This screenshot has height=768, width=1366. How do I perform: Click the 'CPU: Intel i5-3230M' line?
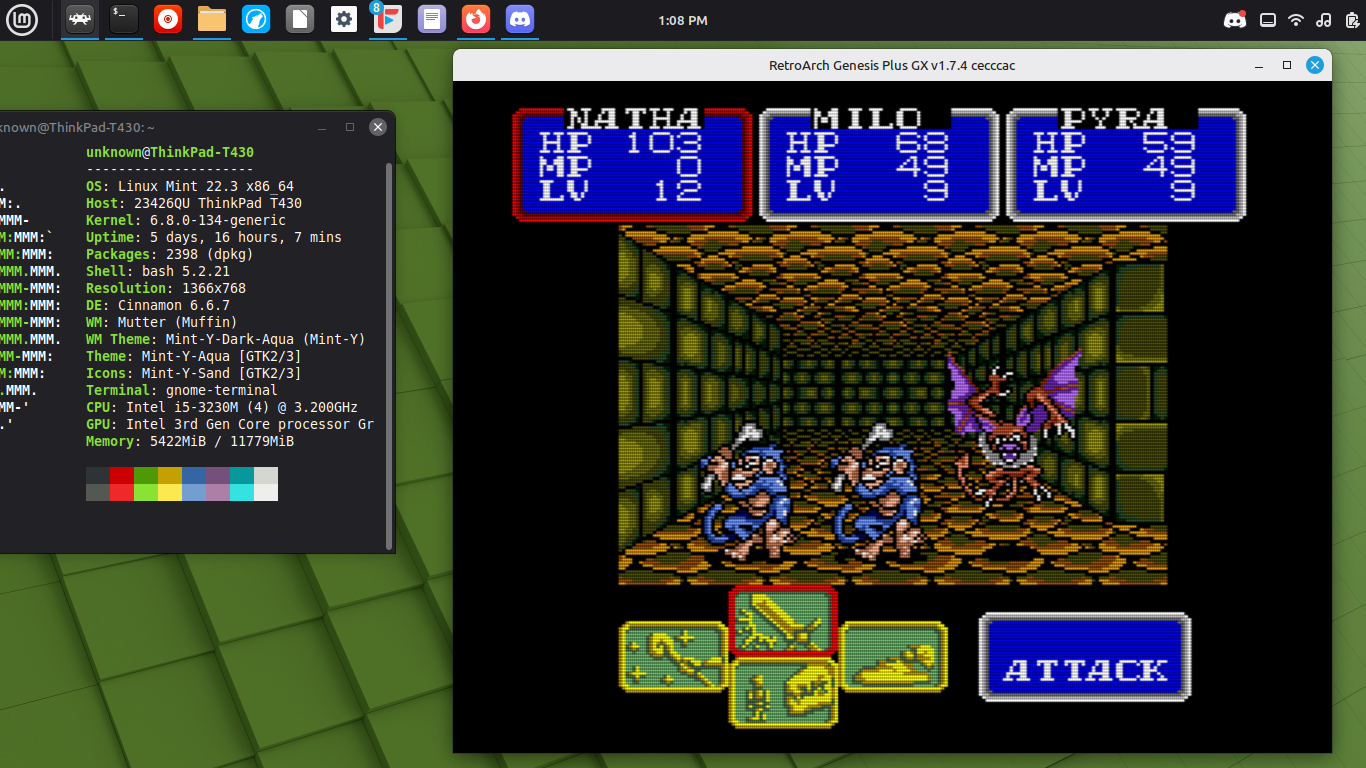(222, 407)
